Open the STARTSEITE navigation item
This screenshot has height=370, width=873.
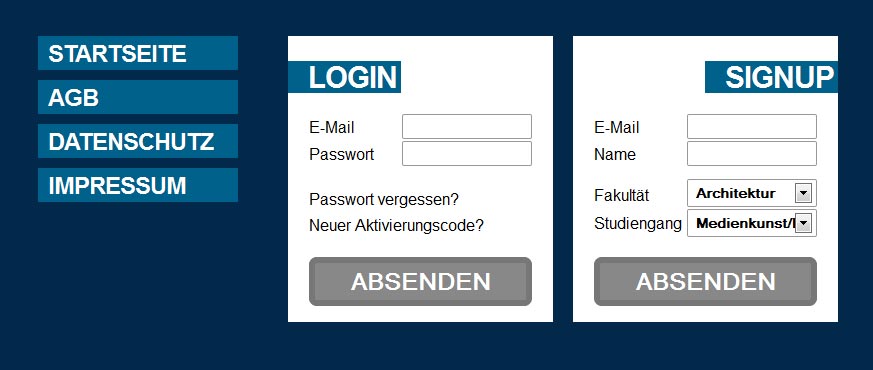138,53
